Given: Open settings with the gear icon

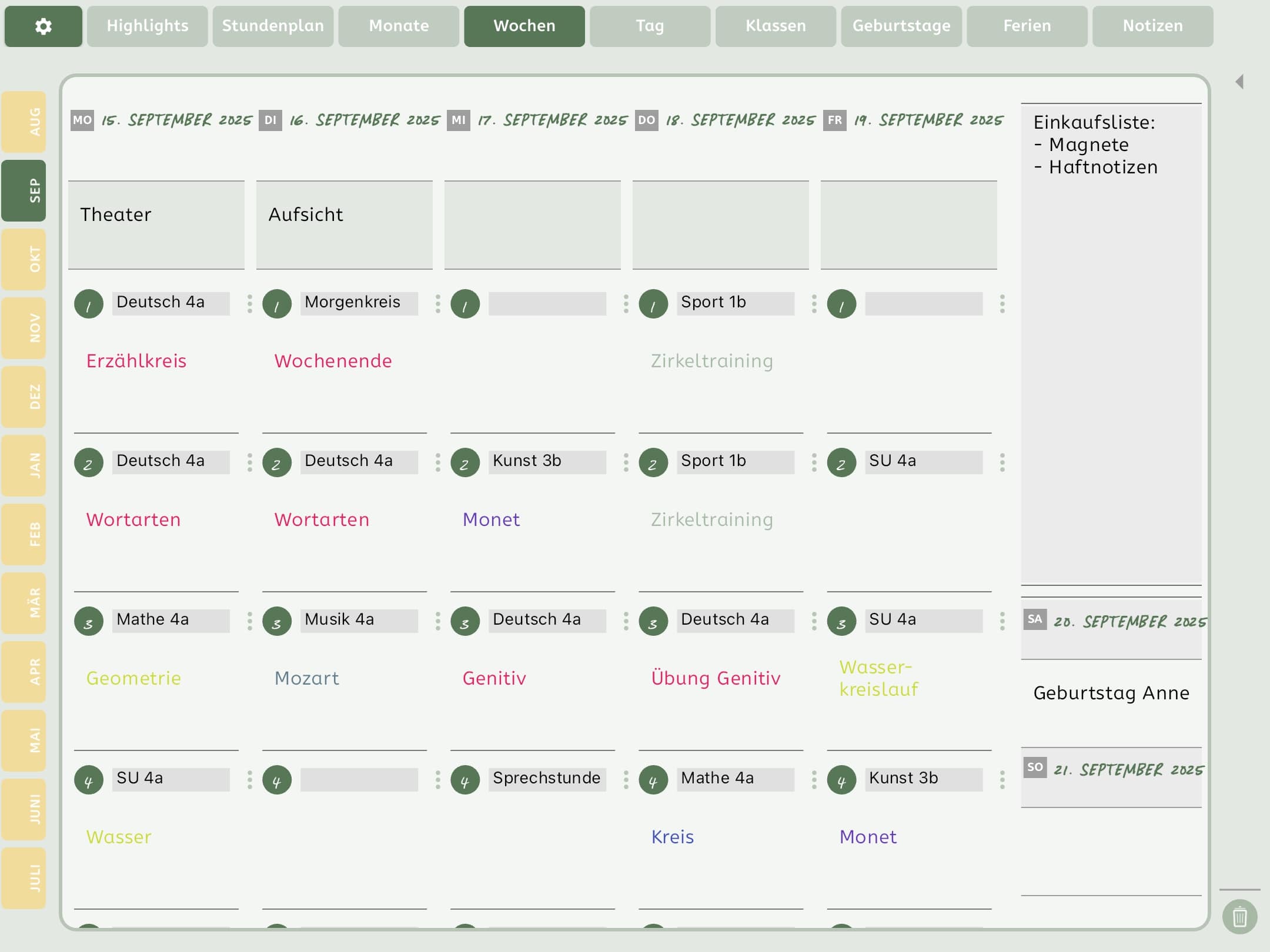Looking at the screenshot, I should pyautogui.click(x=43, y=26).
